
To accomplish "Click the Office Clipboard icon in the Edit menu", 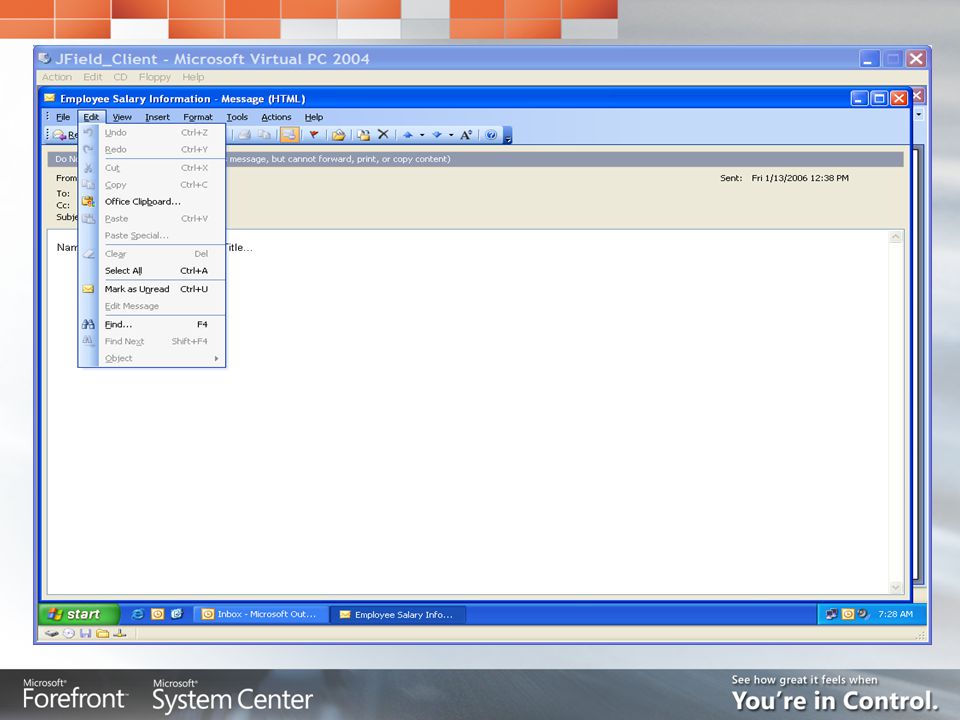I will pos(88,201).
